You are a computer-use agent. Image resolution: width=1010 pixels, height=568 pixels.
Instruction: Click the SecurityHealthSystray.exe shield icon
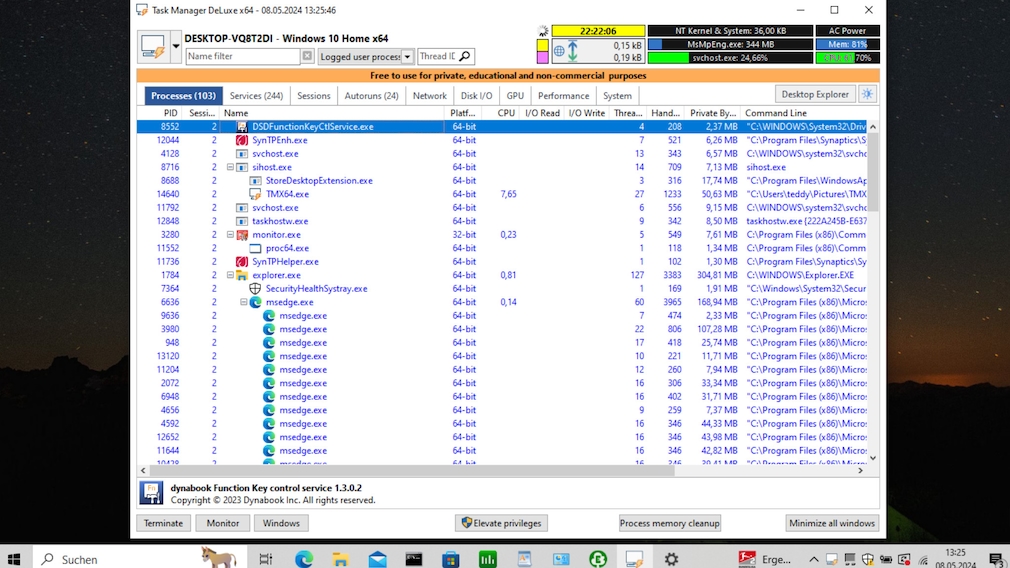[x=256, y=289]
